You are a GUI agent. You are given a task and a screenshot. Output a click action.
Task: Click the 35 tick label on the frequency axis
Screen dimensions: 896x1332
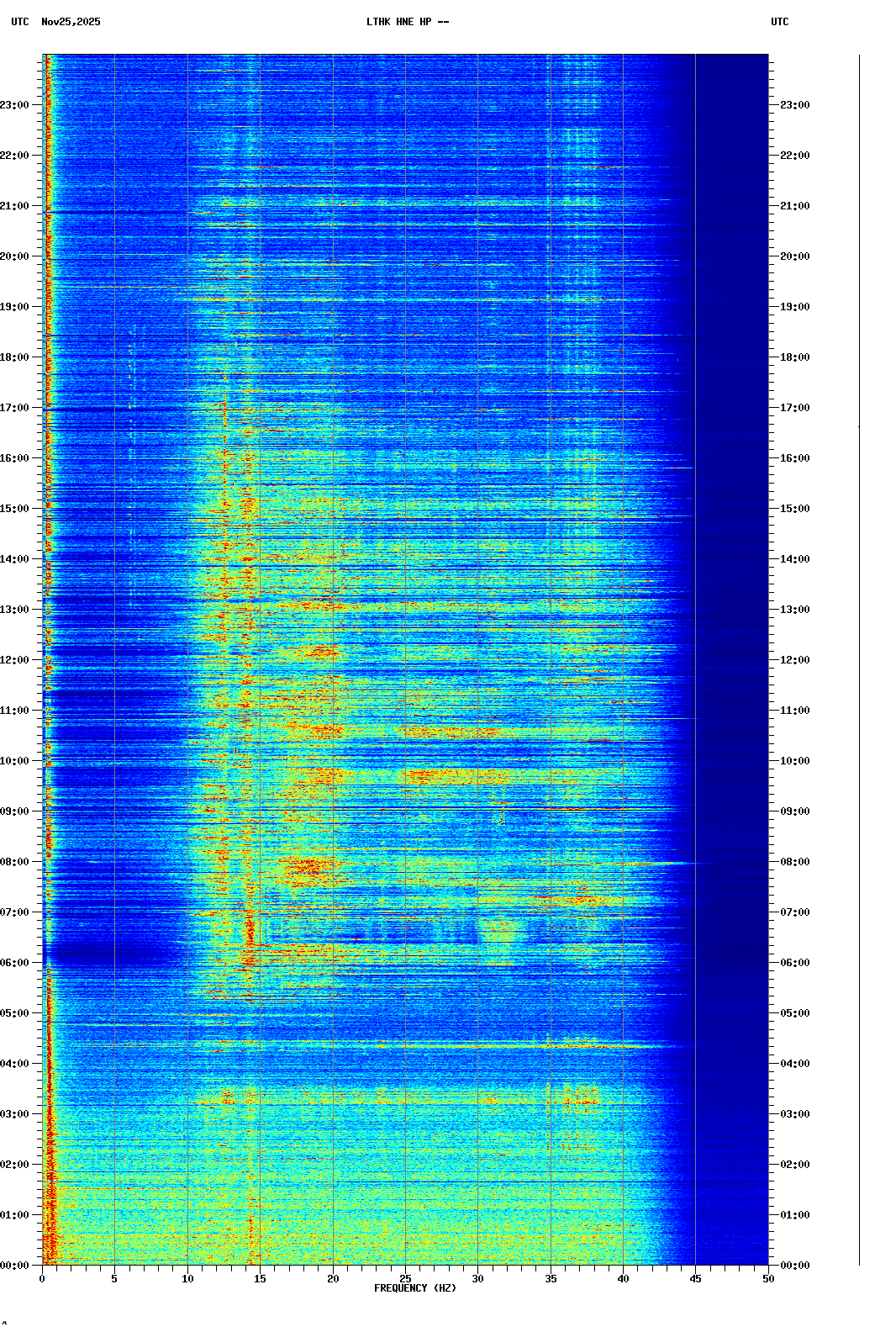551,1279
